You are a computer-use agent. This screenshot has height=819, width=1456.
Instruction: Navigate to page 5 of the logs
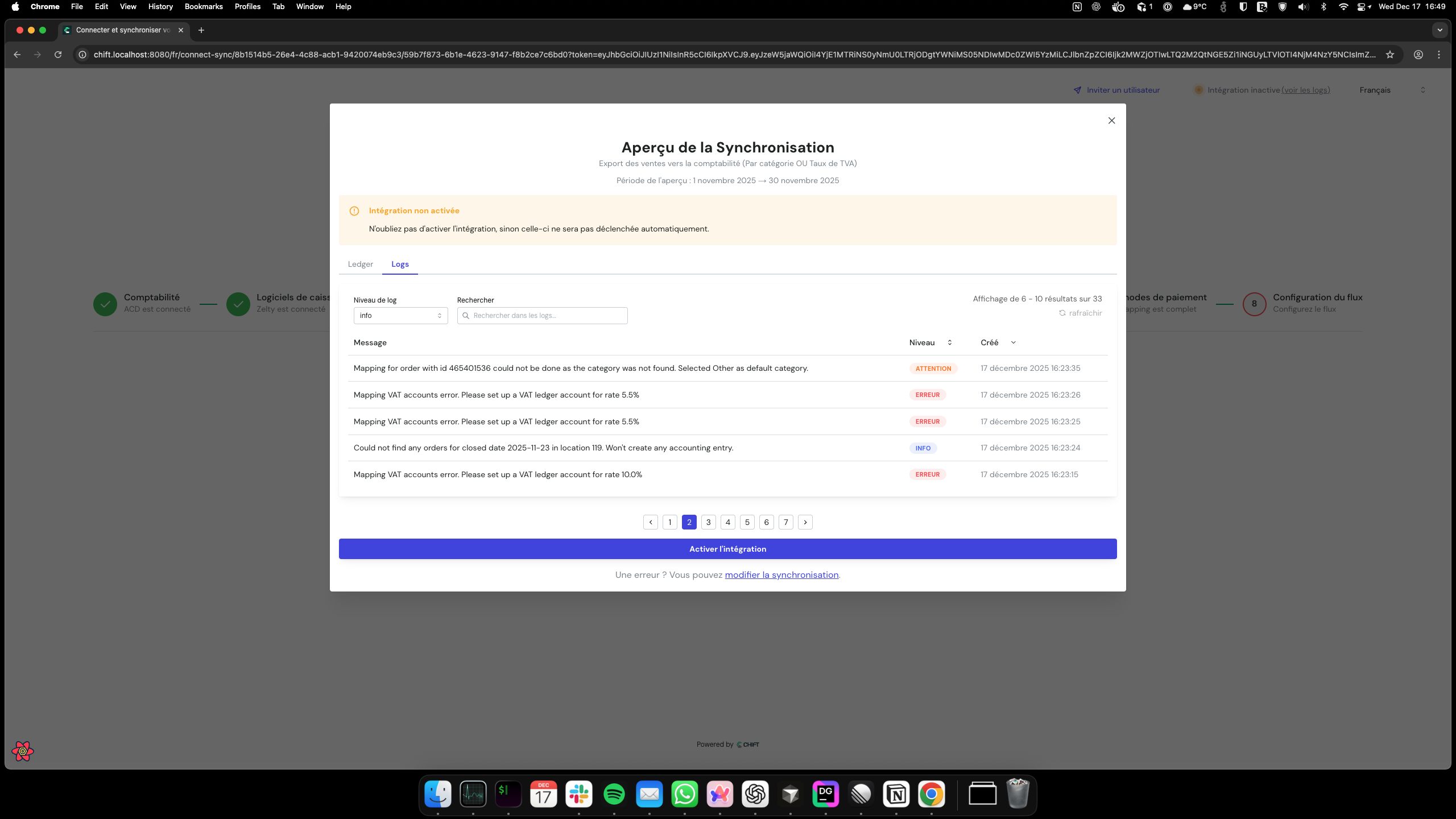747,522
